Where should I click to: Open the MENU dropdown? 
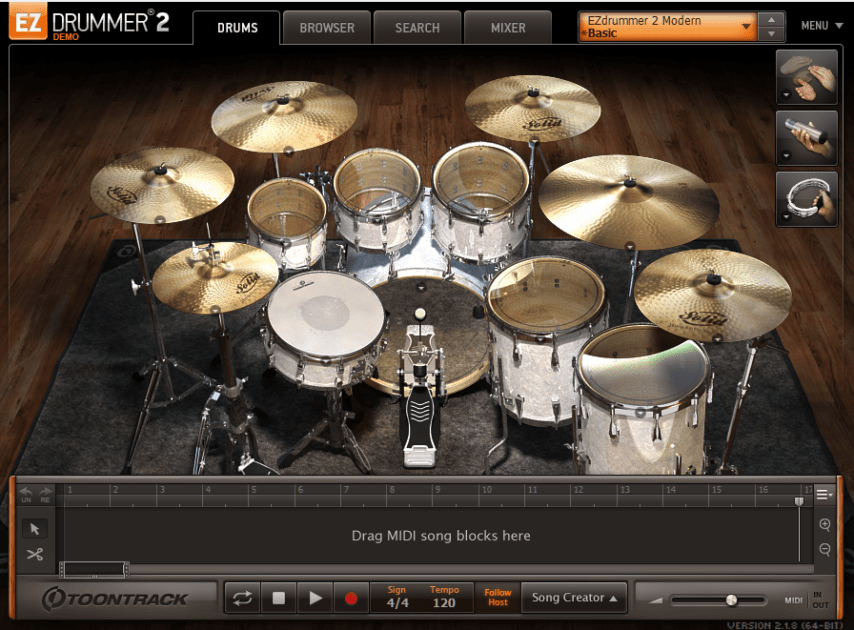(821, 26)
